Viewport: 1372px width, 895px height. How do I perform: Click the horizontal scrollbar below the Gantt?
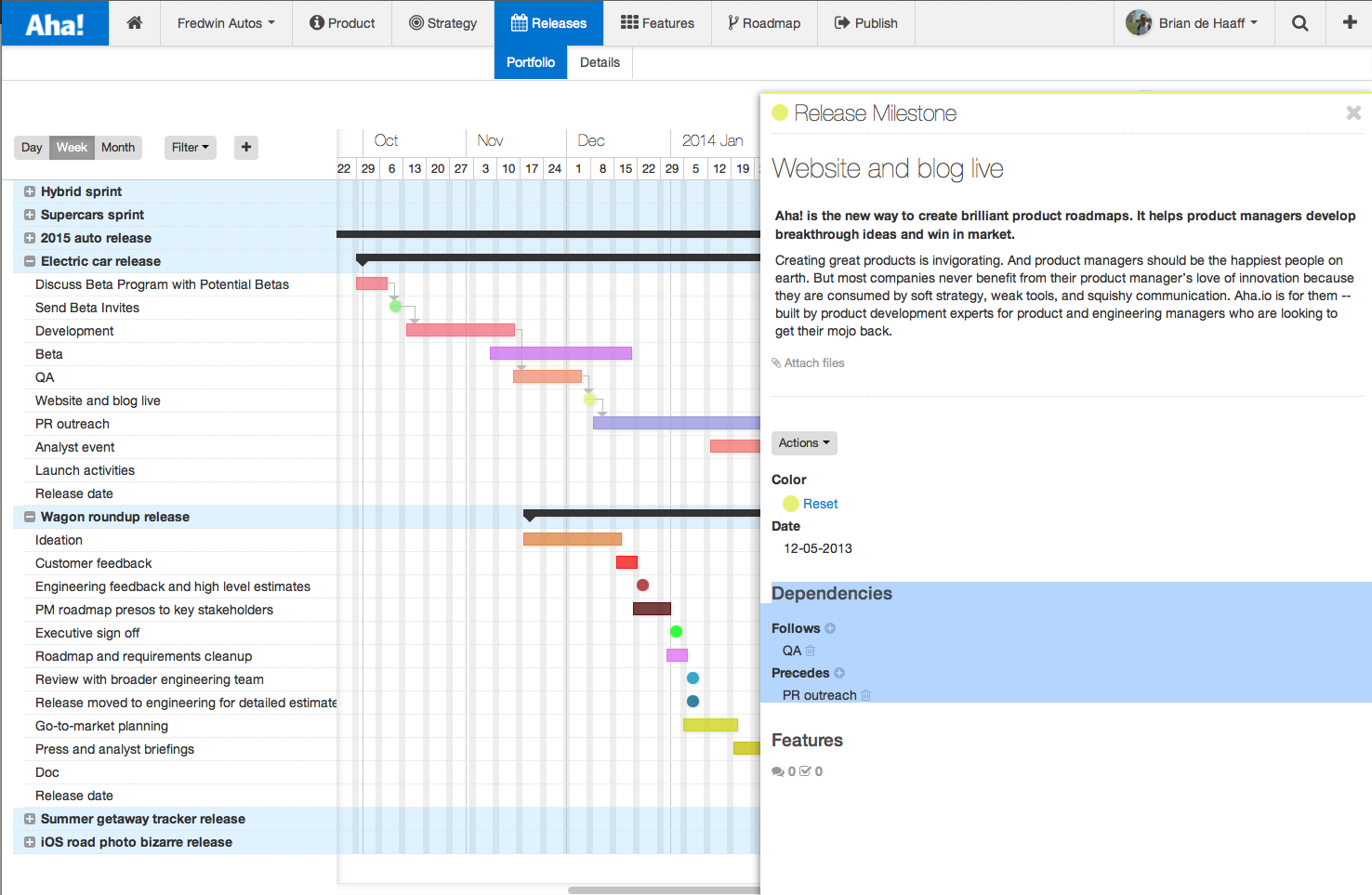pos(664,889)
